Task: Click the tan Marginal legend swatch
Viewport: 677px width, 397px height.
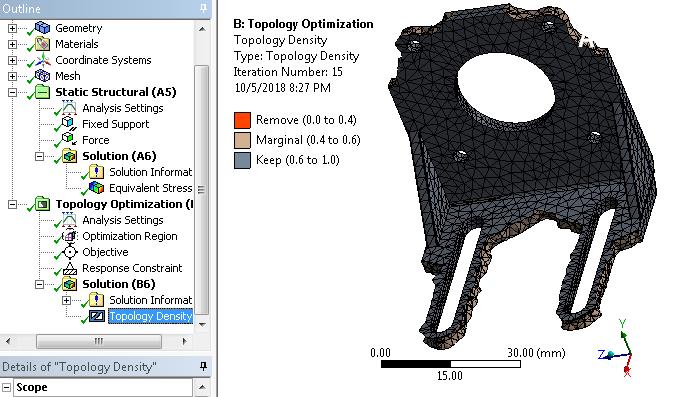Action: click(242, 140)
